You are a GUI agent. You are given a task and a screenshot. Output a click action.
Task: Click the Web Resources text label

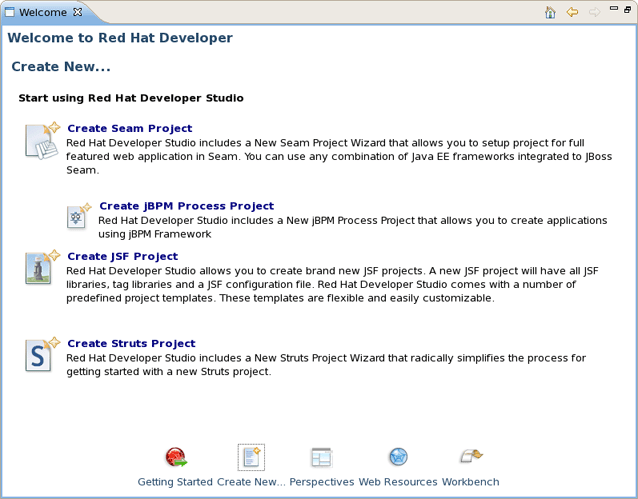click(398, 482)
